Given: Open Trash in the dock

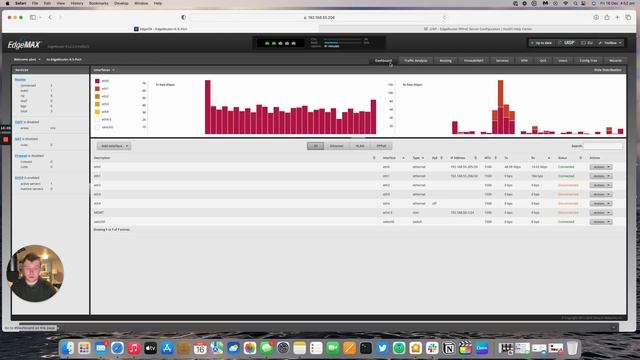Looking at the screenshot, I should click(x=572, y=348).
